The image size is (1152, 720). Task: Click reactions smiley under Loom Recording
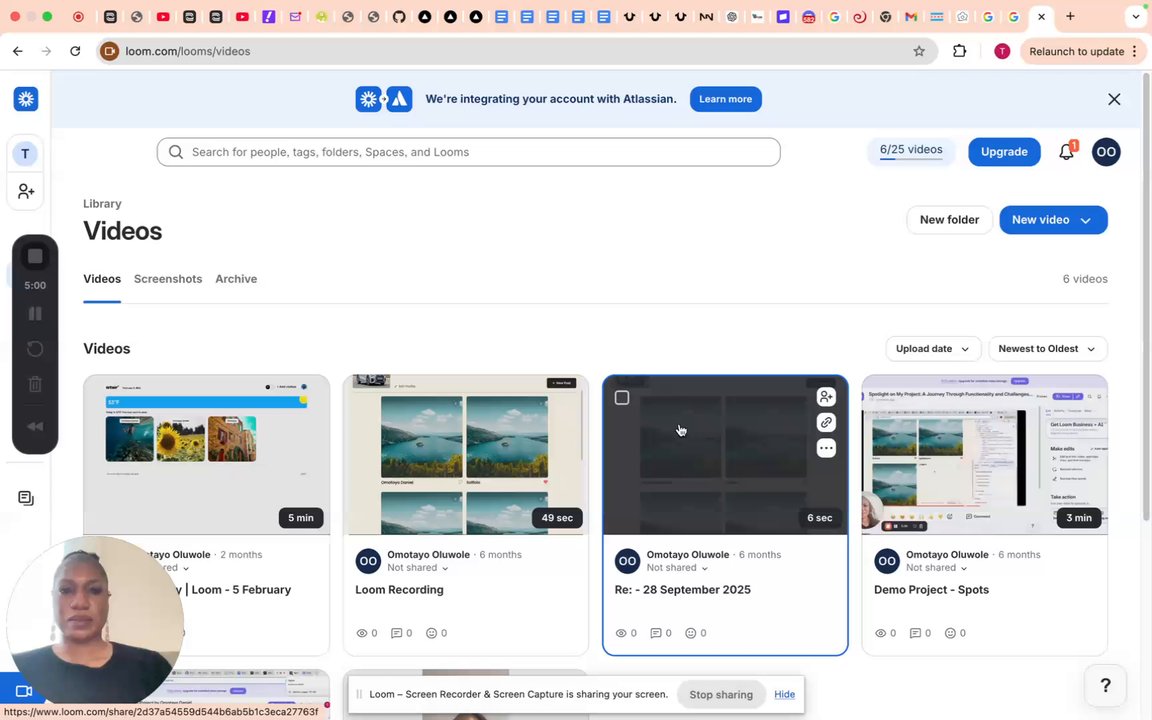[431, 633]
